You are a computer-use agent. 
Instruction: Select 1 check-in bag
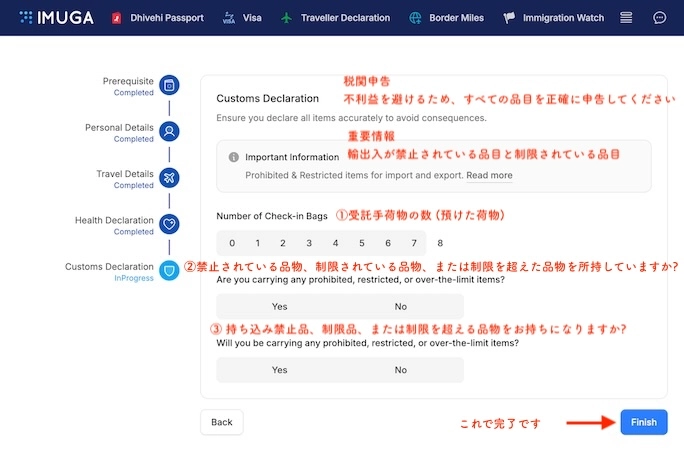pyautogui.click(x=258, y=243)
